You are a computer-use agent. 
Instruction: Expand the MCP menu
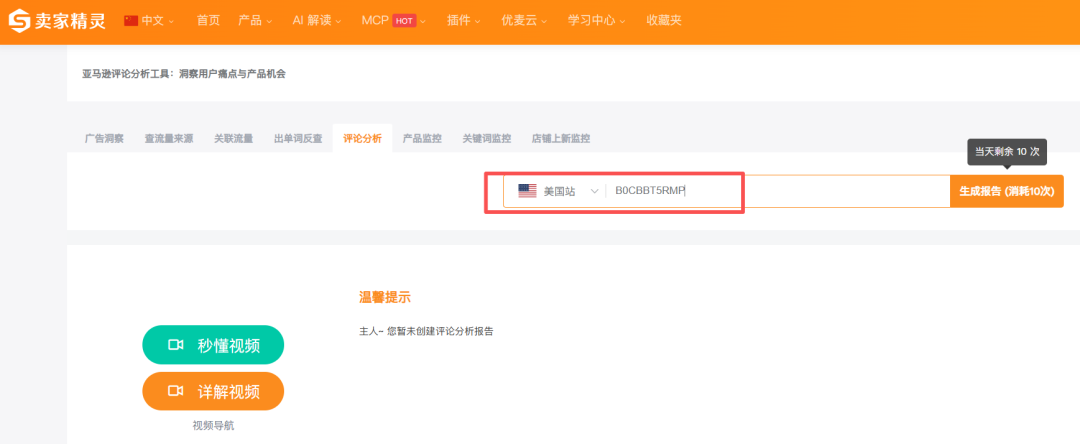[393, 21]
